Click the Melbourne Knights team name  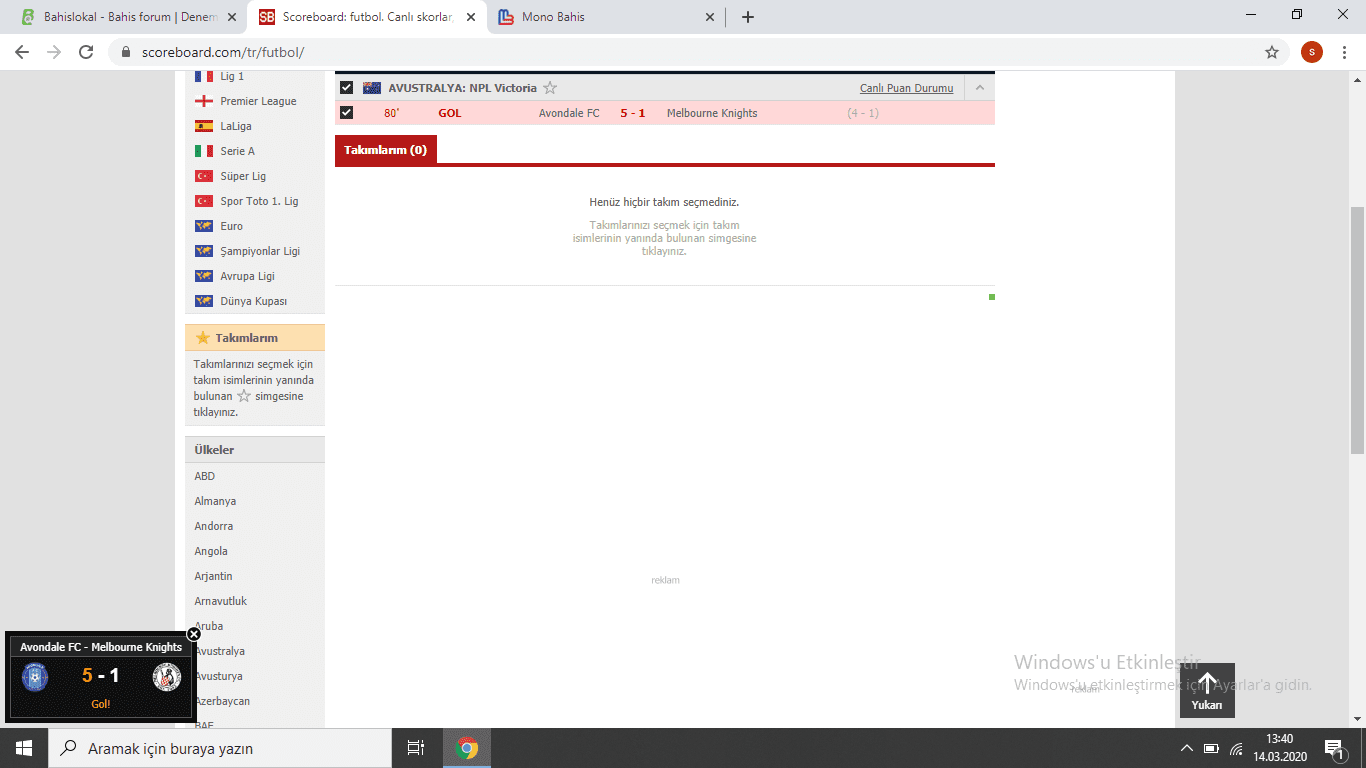pos(712,113)
